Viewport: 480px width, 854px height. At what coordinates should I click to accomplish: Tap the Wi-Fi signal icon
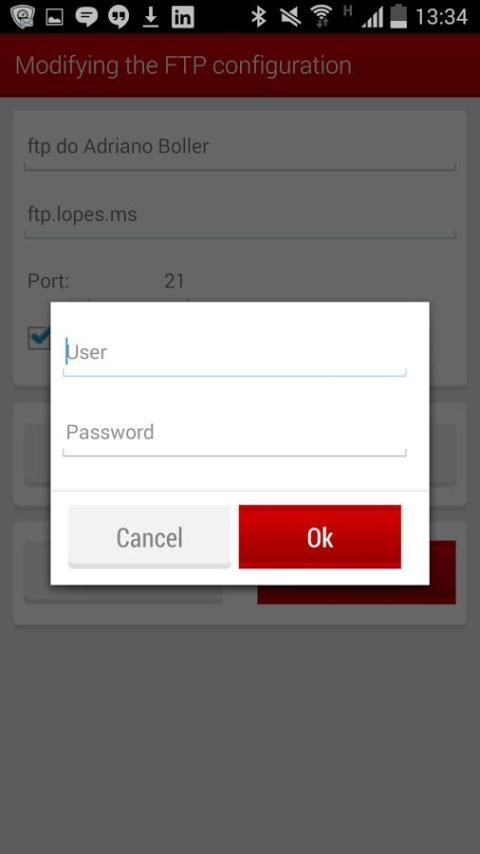click(322, 17)
